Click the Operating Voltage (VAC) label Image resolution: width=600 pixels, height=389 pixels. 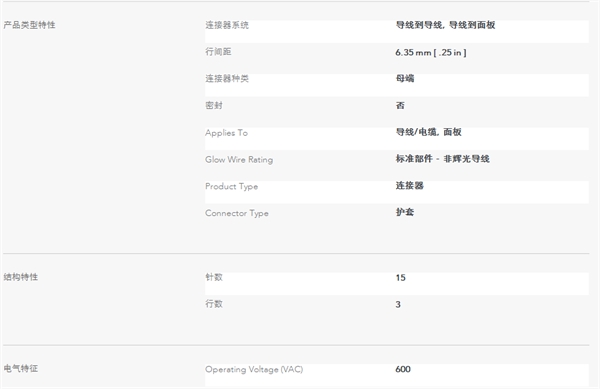click(254, 369)
